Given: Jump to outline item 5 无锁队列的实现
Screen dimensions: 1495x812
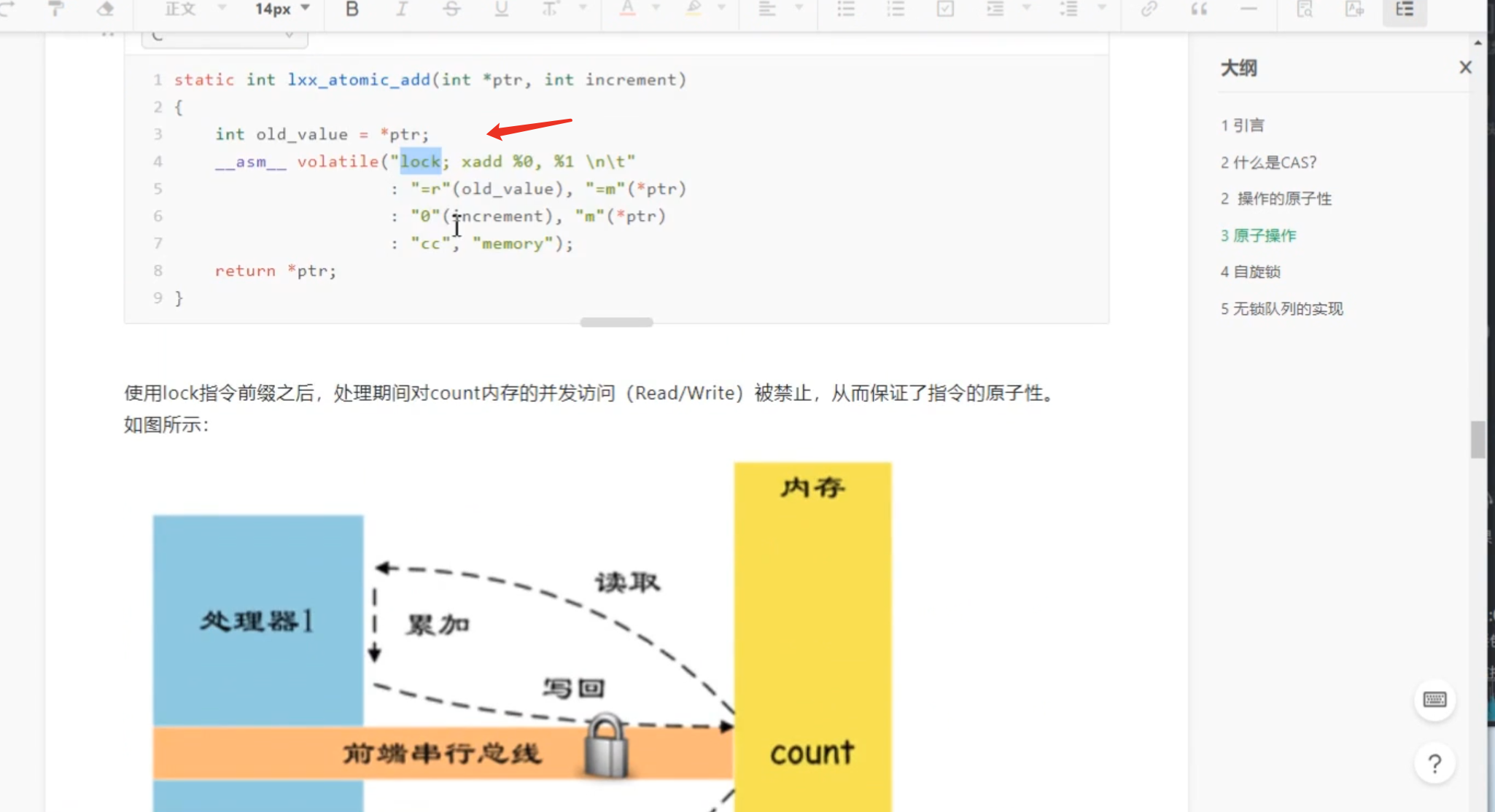Looking at the screenshot, I should pyautogui.click(x=1281, y=309).
